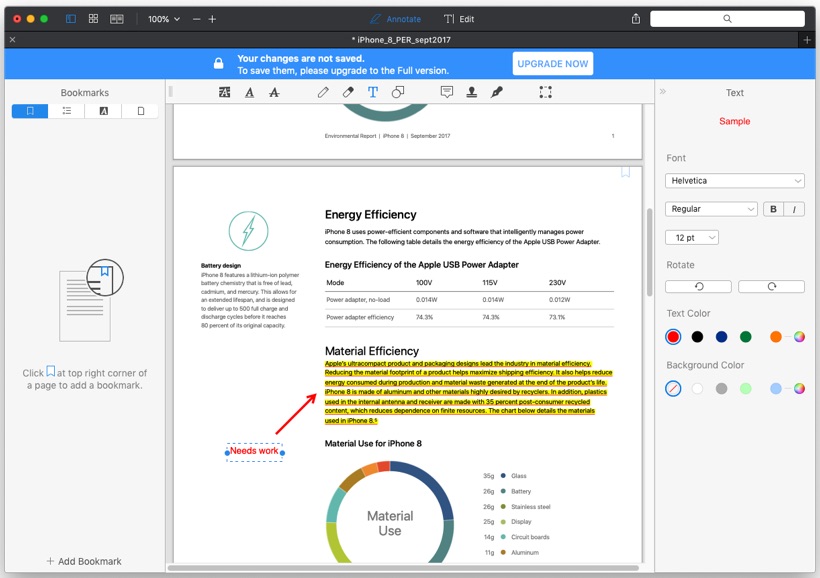Click the vertical document scrollbar
This screenshot has width=820, height=578.
pyautogui.click(x=649, y=252)
